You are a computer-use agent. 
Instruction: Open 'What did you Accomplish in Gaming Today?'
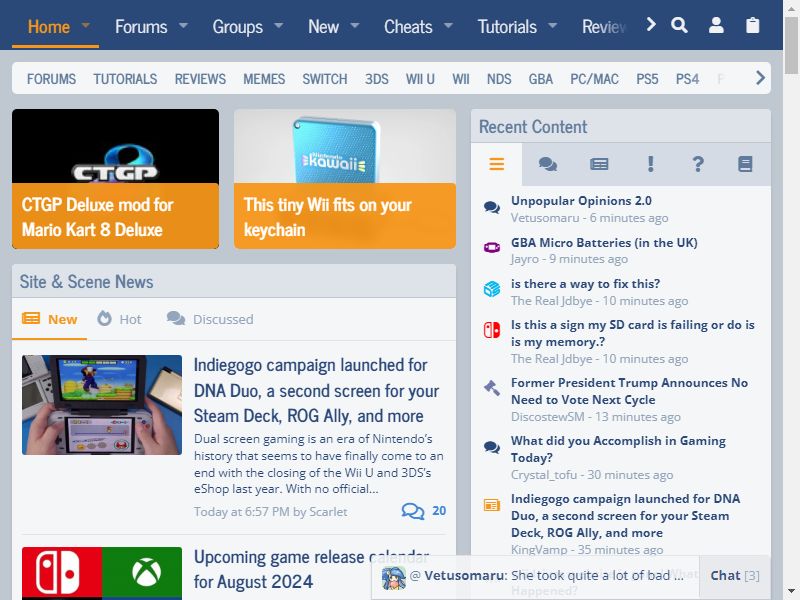tap(618, 449)
